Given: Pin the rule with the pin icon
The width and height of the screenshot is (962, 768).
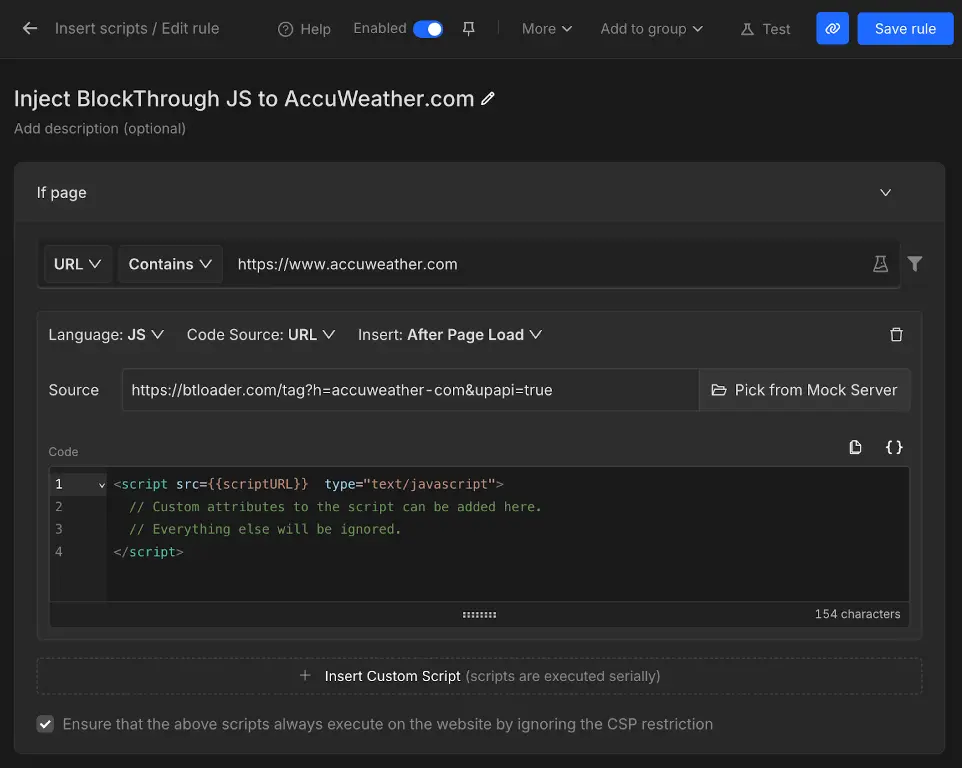Looking at the screenshot, I should tap(469, 29).
